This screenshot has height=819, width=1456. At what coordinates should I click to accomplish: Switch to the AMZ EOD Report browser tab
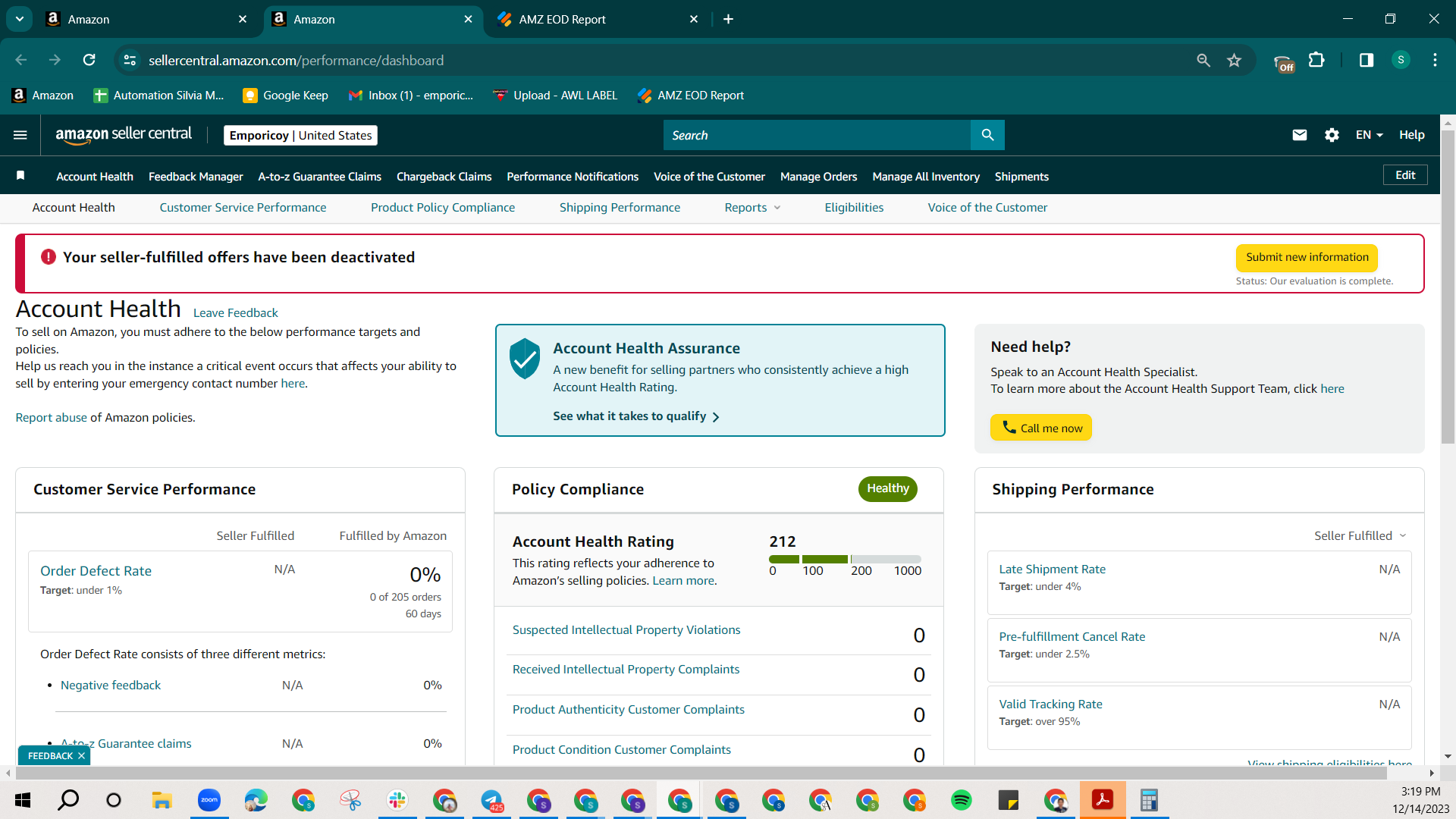click(563, 19)
